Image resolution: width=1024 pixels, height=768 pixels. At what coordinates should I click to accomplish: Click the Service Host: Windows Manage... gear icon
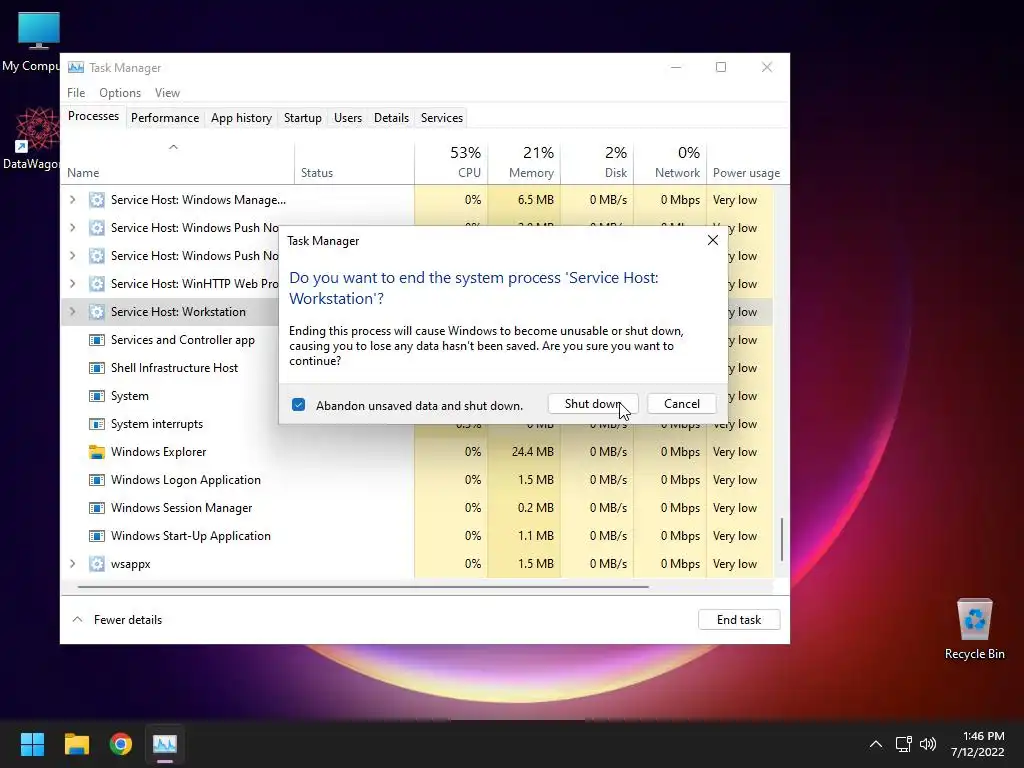click(97, 200)
